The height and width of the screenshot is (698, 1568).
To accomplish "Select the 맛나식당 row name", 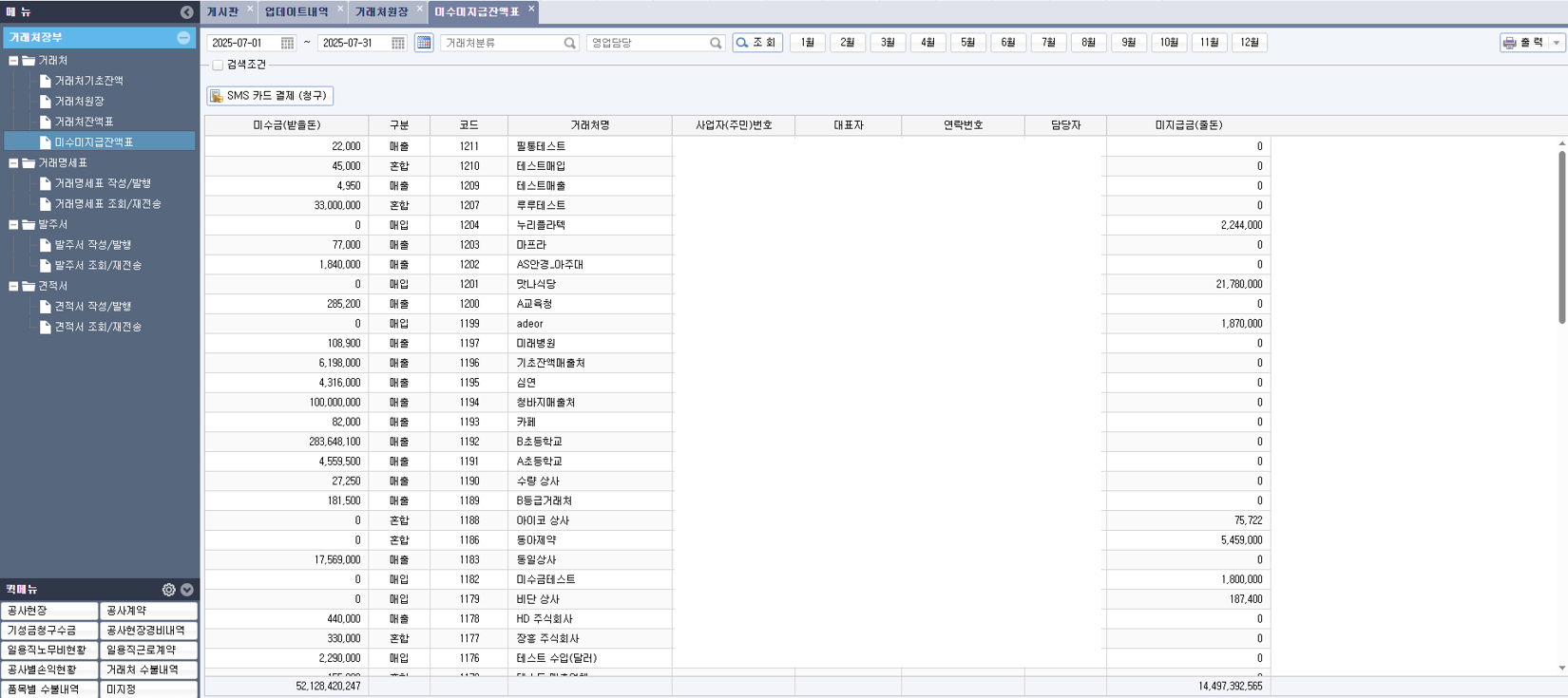I will [x=536, y=284].
